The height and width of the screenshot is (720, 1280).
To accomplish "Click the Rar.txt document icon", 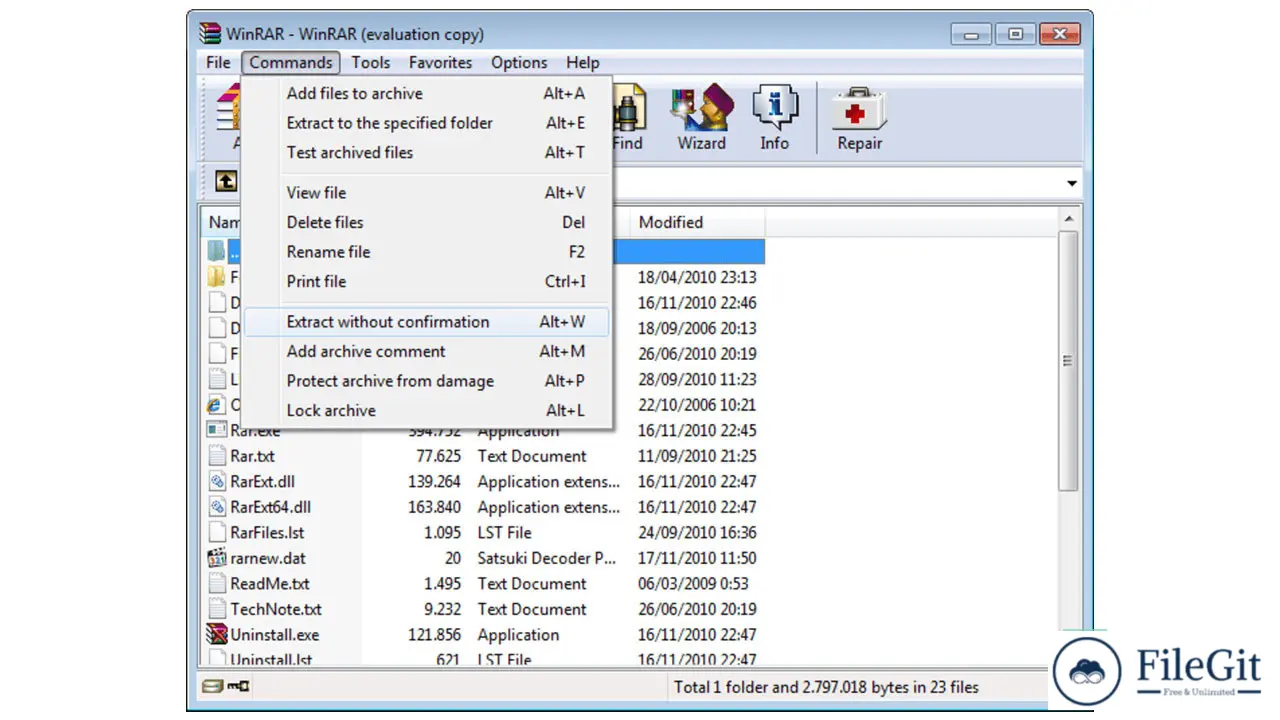I will (x=217, y=456).
